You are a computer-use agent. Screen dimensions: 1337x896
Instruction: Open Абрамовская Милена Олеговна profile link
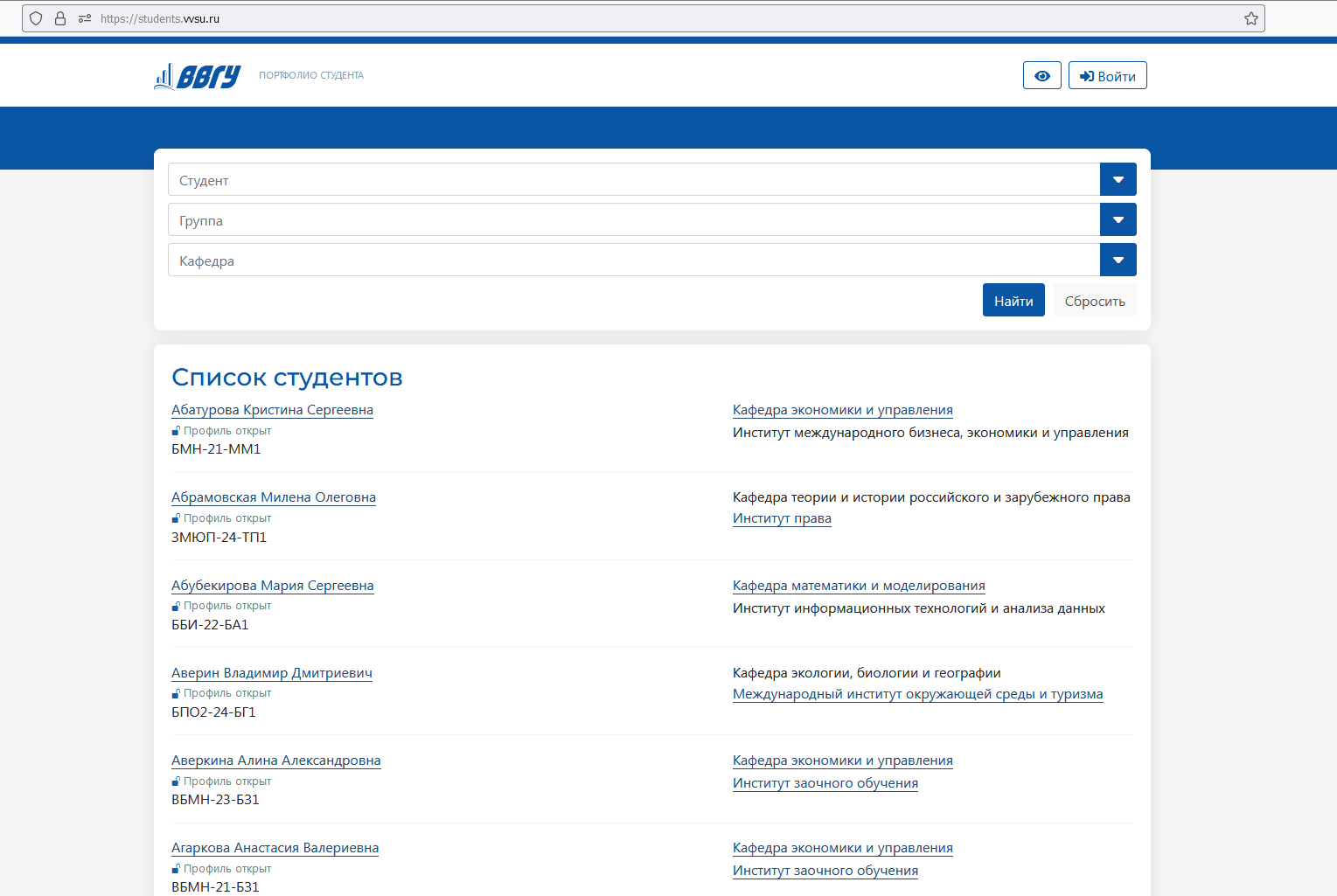273,497
